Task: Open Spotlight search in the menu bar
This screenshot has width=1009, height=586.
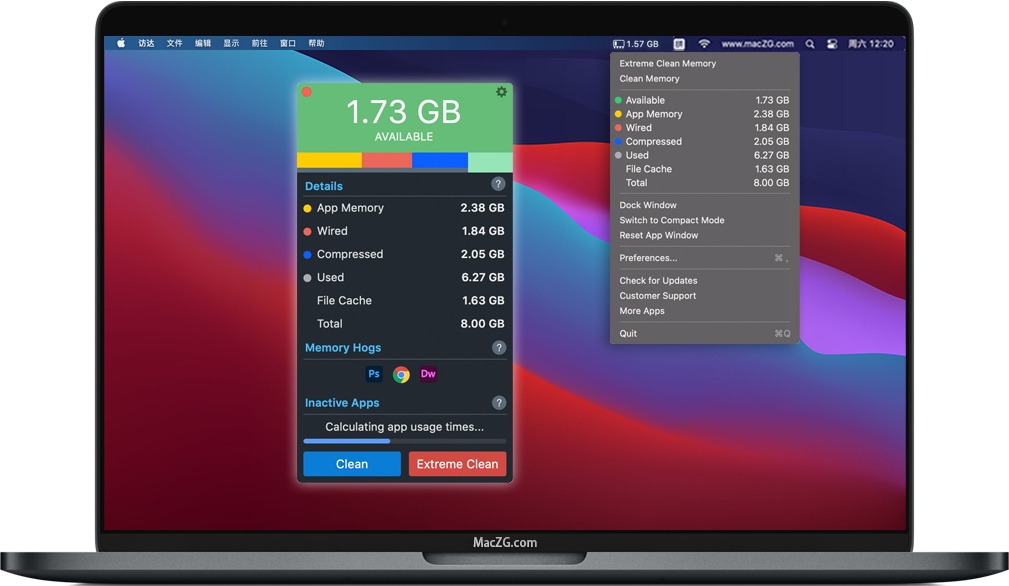Action: click(810, 44)
